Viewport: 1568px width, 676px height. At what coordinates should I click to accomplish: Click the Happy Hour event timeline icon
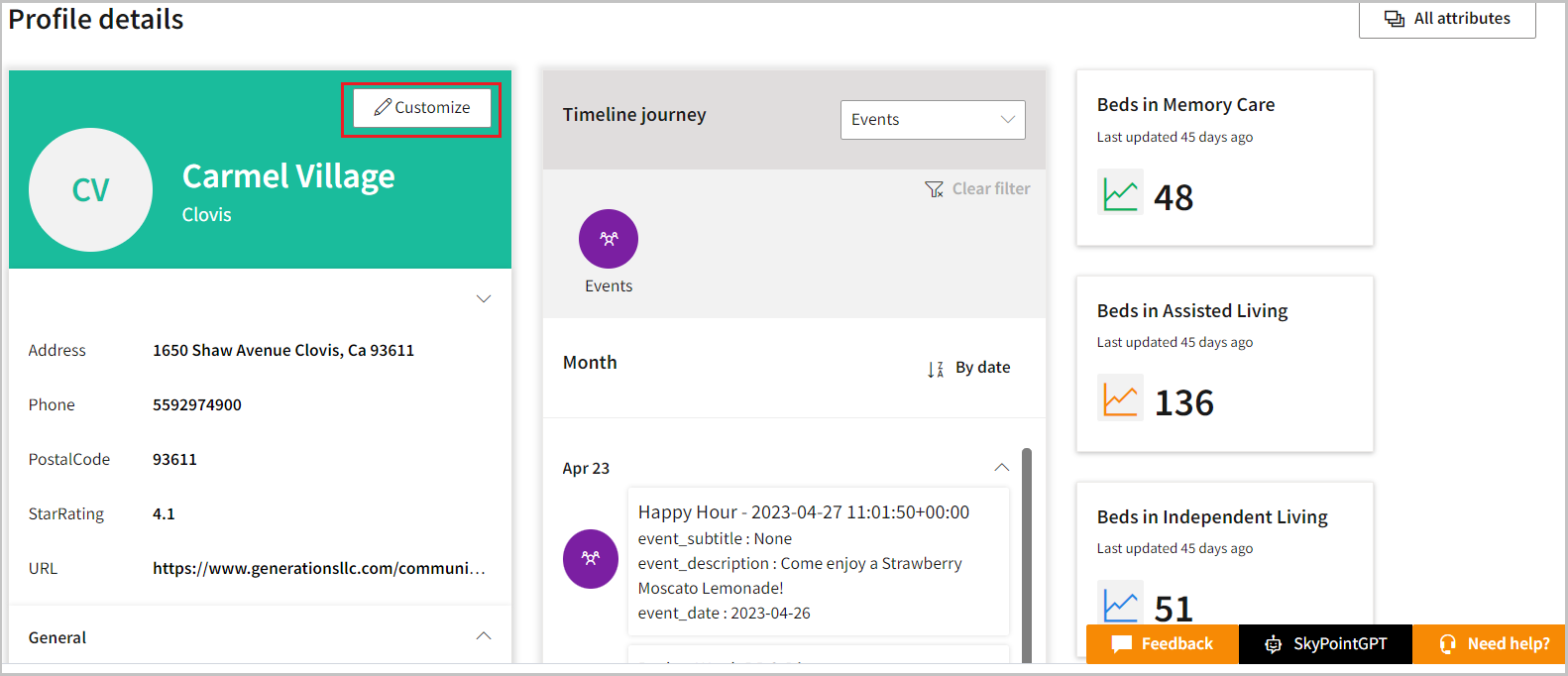[x=591, y=558]
